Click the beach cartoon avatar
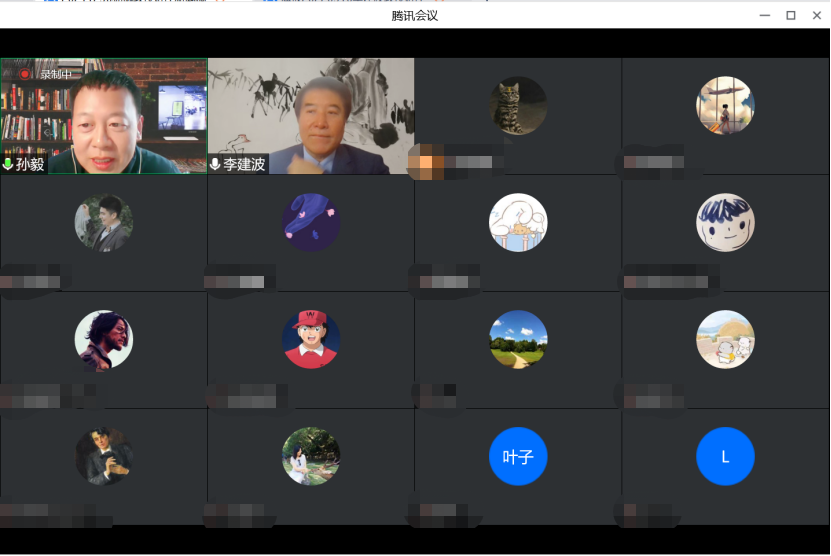 [725, 339]
